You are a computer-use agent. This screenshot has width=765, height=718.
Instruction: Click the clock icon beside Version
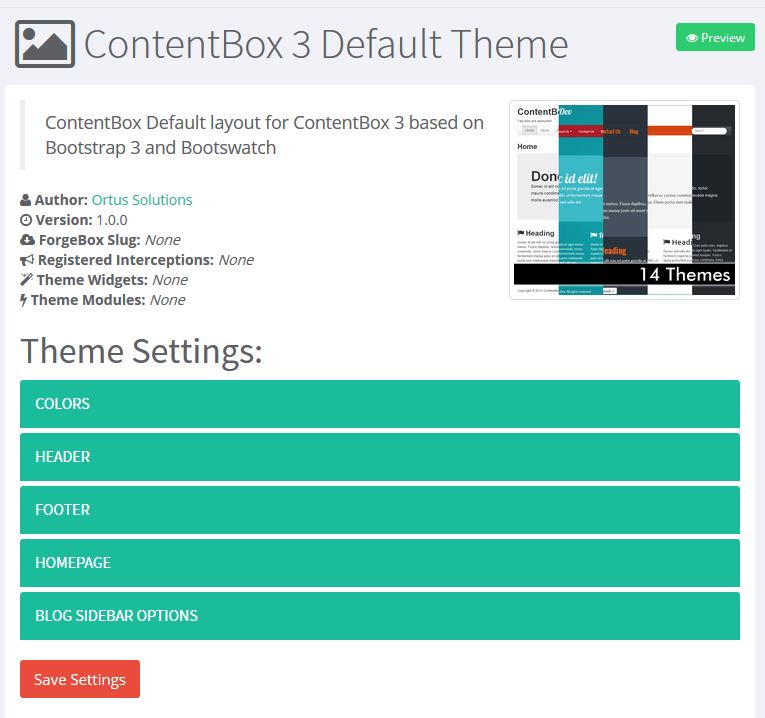(26, 220)
